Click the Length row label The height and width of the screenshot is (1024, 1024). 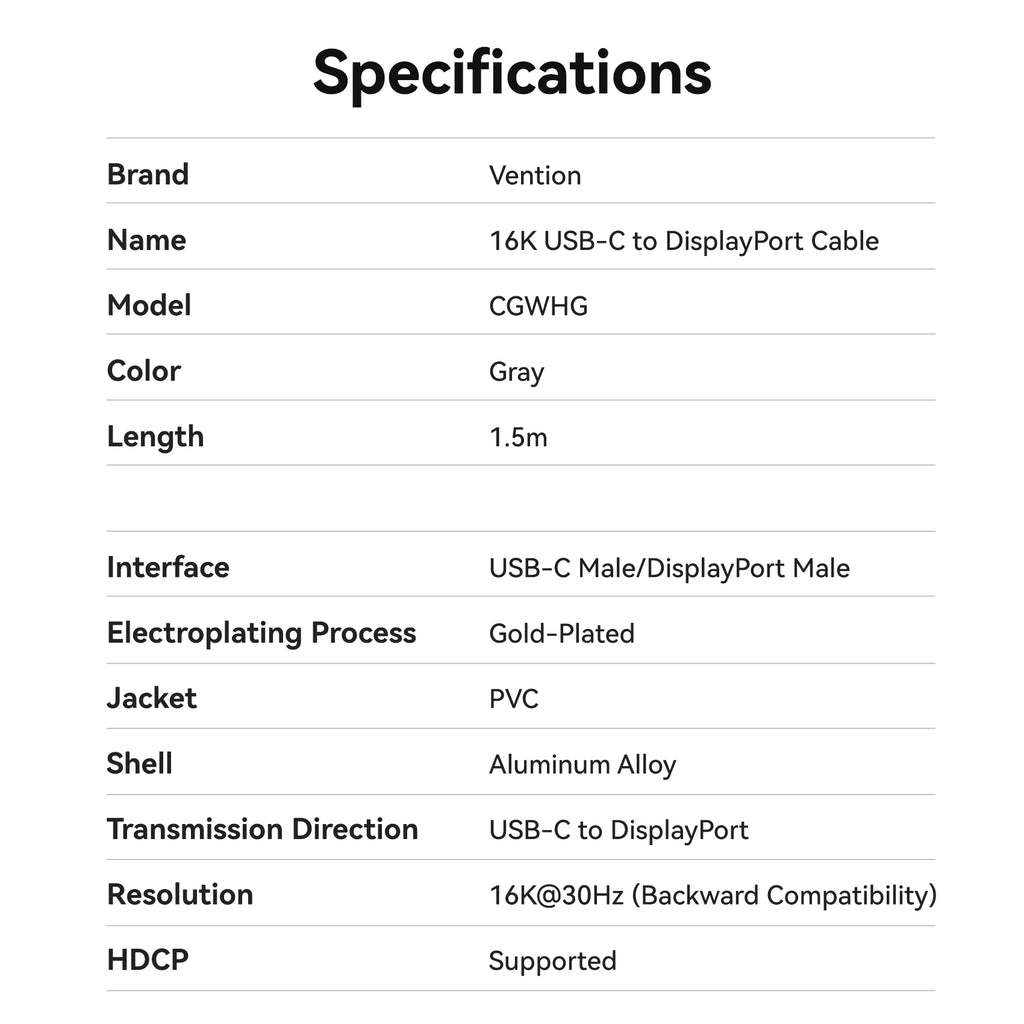click(x=155, y=436)
